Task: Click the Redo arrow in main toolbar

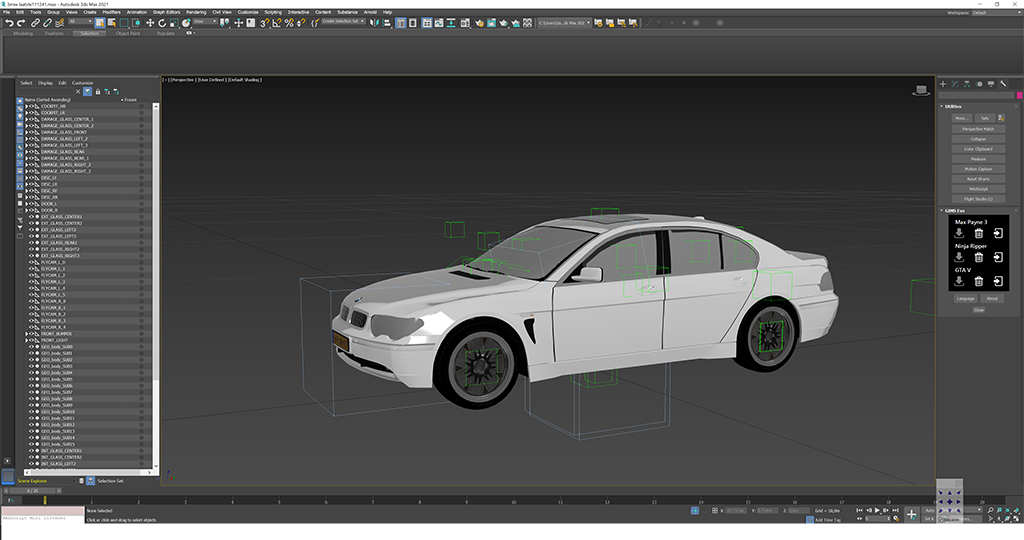Action: point(21,23)
